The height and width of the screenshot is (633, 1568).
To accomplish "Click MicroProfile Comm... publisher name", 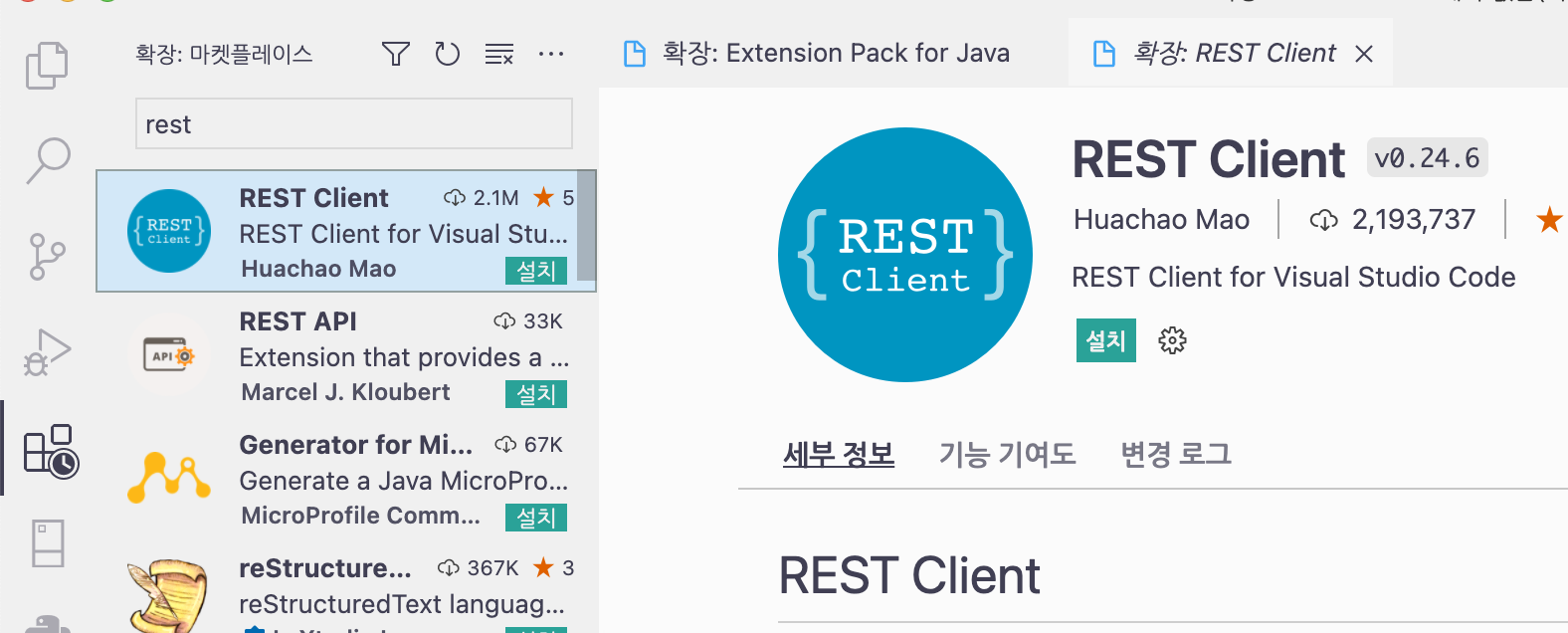I will [360, 516].
